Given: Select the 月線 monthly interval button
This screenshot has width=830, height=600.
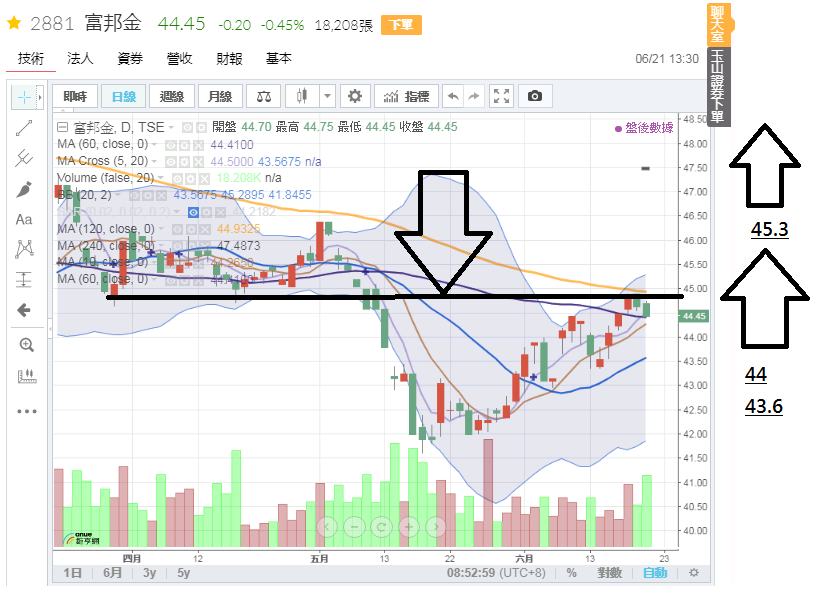Looking at the screenshot, I should [220, 96].
